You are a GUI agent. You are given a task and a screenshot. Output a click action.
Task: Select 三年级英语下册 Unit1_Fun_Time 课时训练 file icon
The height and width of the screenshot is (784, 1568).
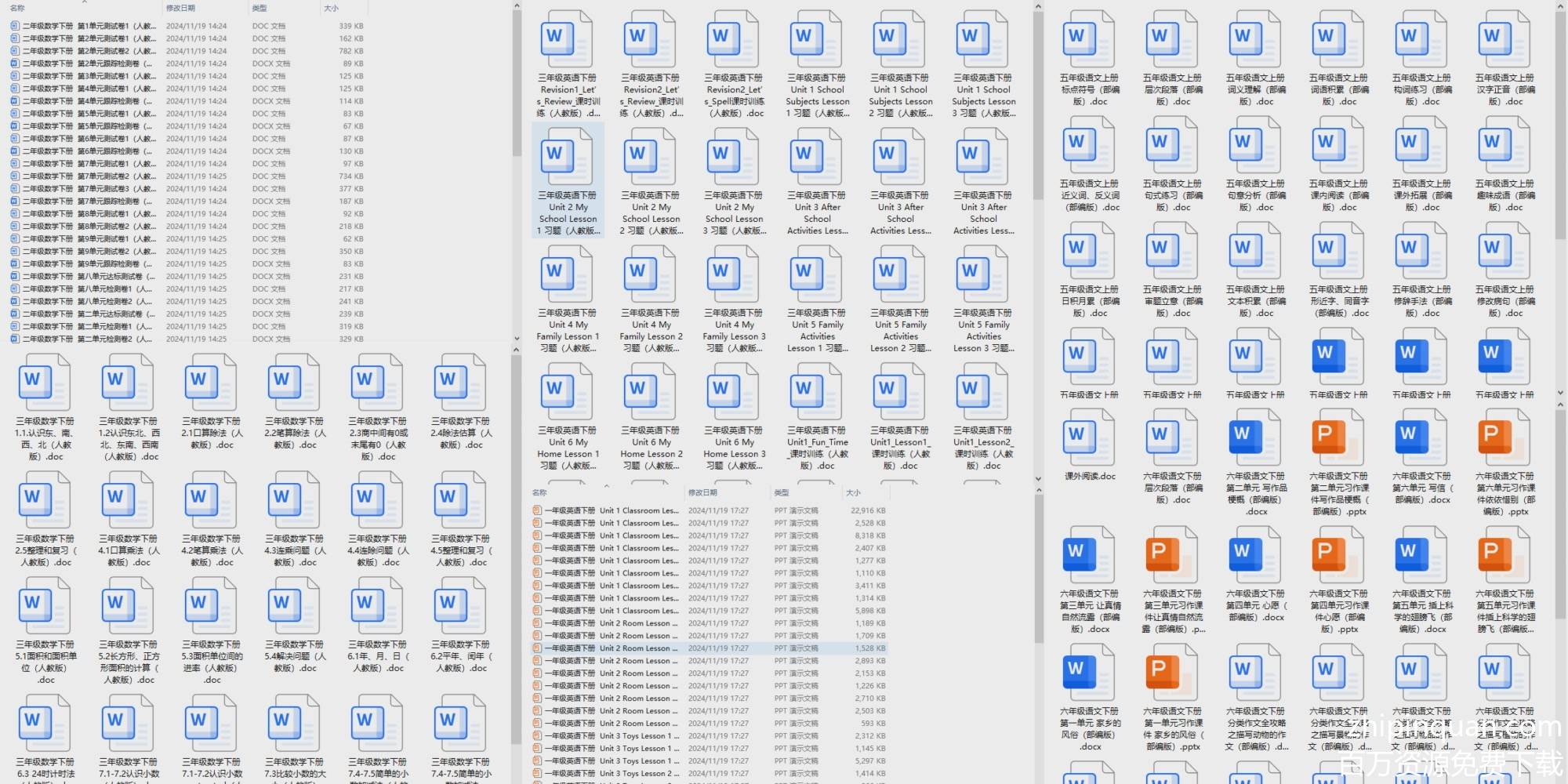coord(817,391)
